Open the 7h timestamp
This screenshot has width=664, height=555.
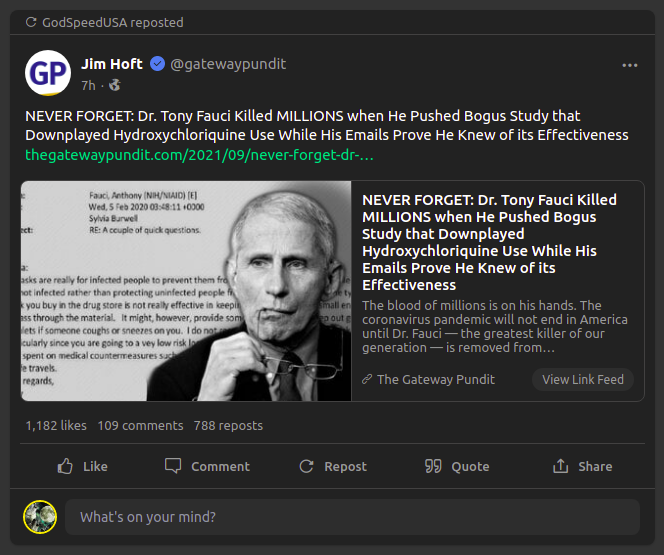(x=89, y=86)
